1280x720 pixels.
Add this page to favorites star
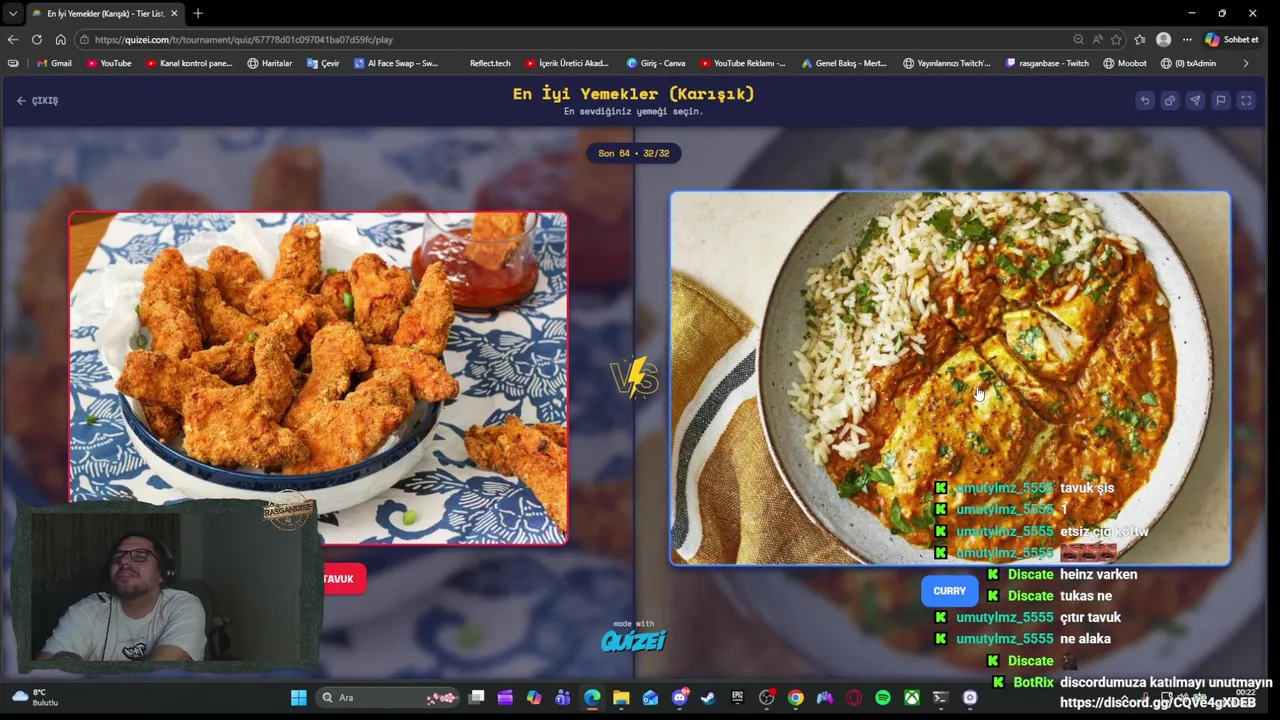[x=1115, y=39]
